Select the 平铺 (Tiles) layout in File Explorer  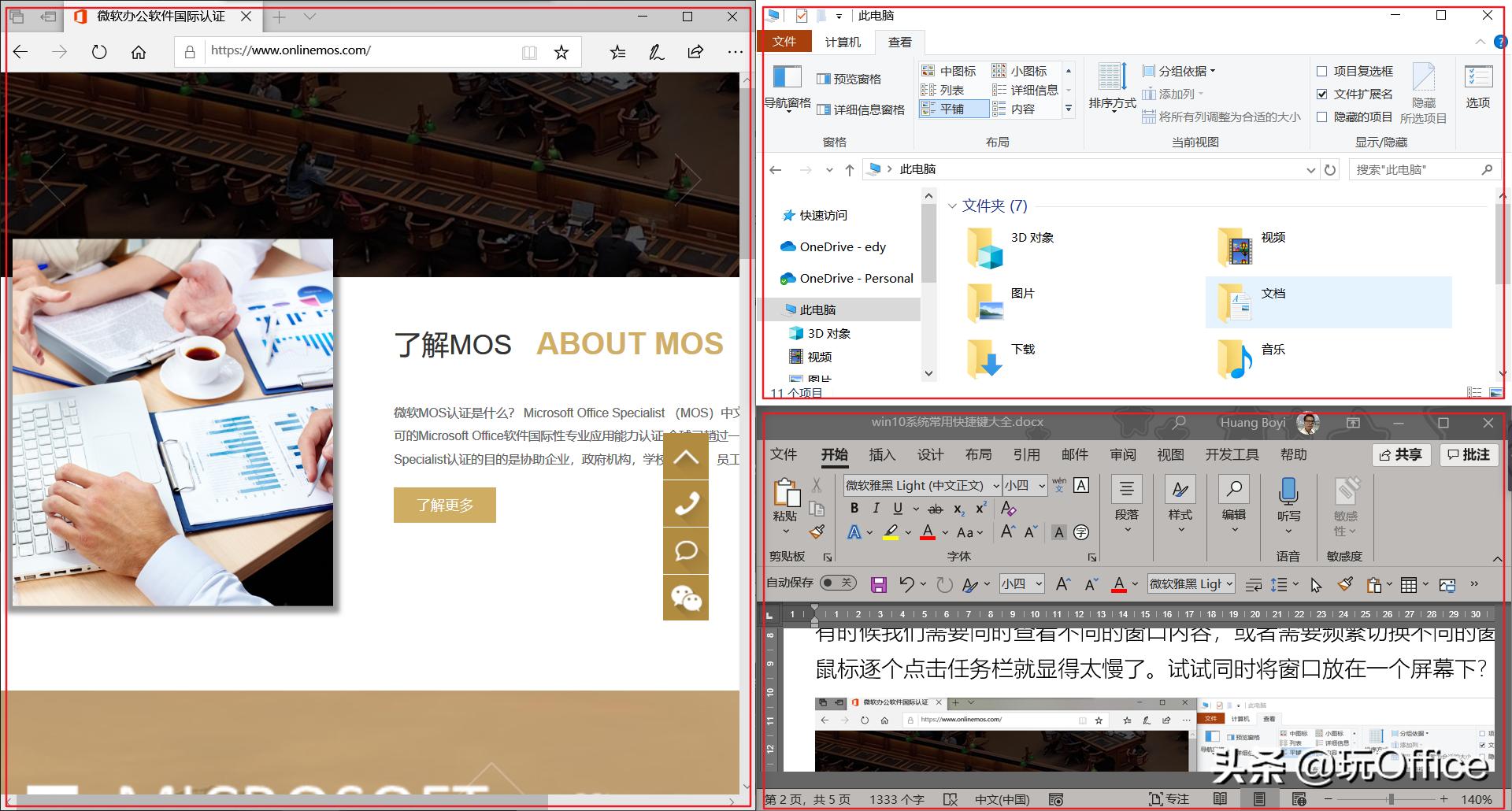[953, 109]
